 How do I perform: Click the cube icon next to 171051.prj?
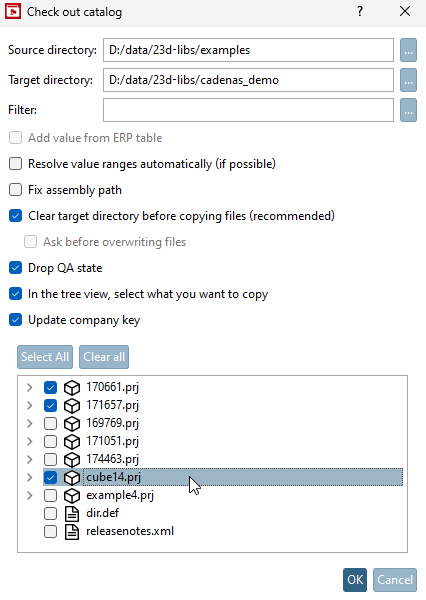tap(72, 442)
